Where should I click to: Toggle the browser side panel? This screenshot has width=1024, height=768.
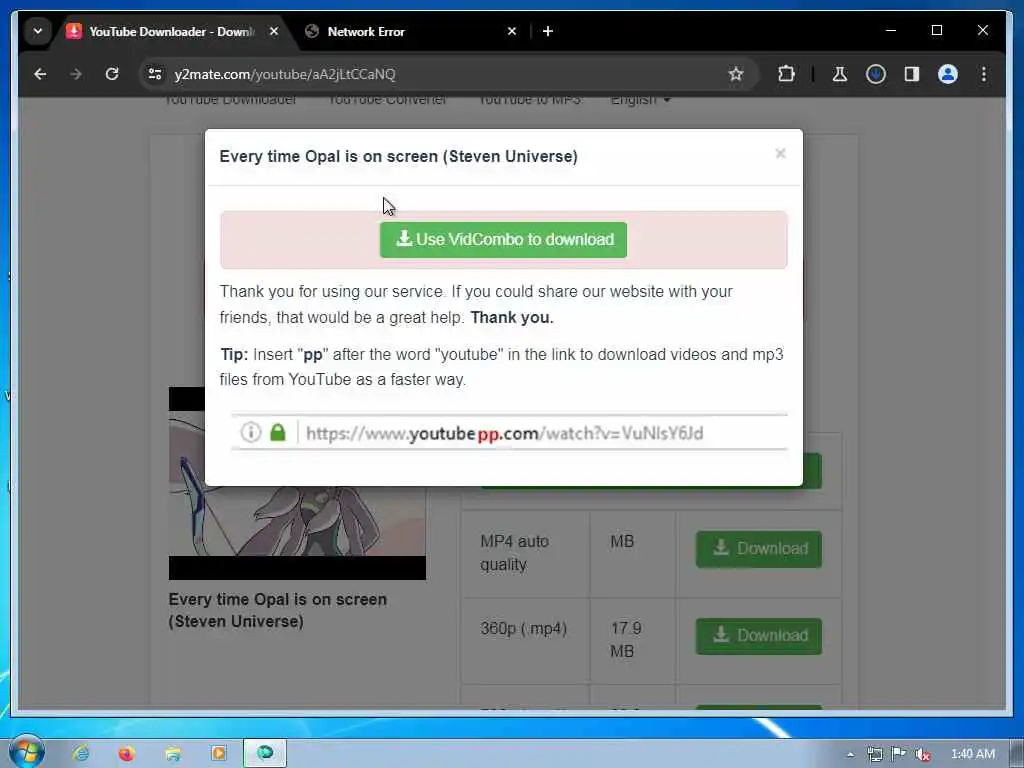pos(912,74)
